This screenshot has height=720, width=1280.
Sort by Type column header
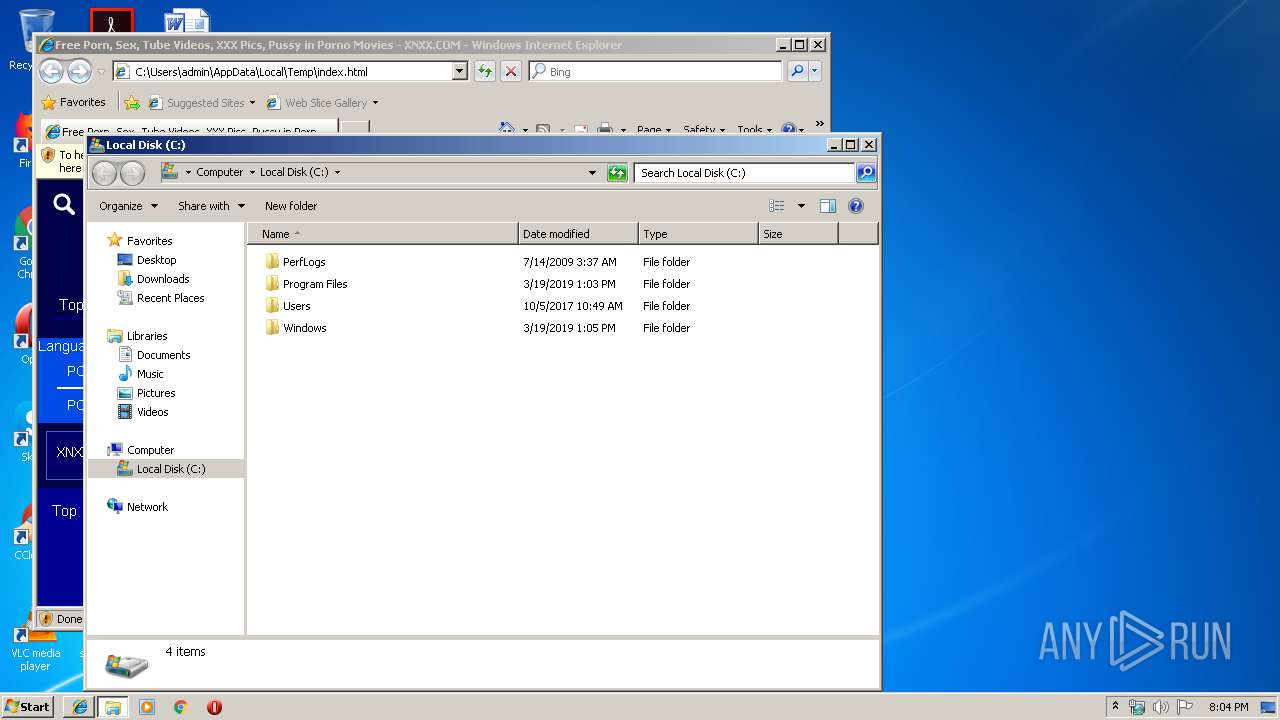click(698, 234)
